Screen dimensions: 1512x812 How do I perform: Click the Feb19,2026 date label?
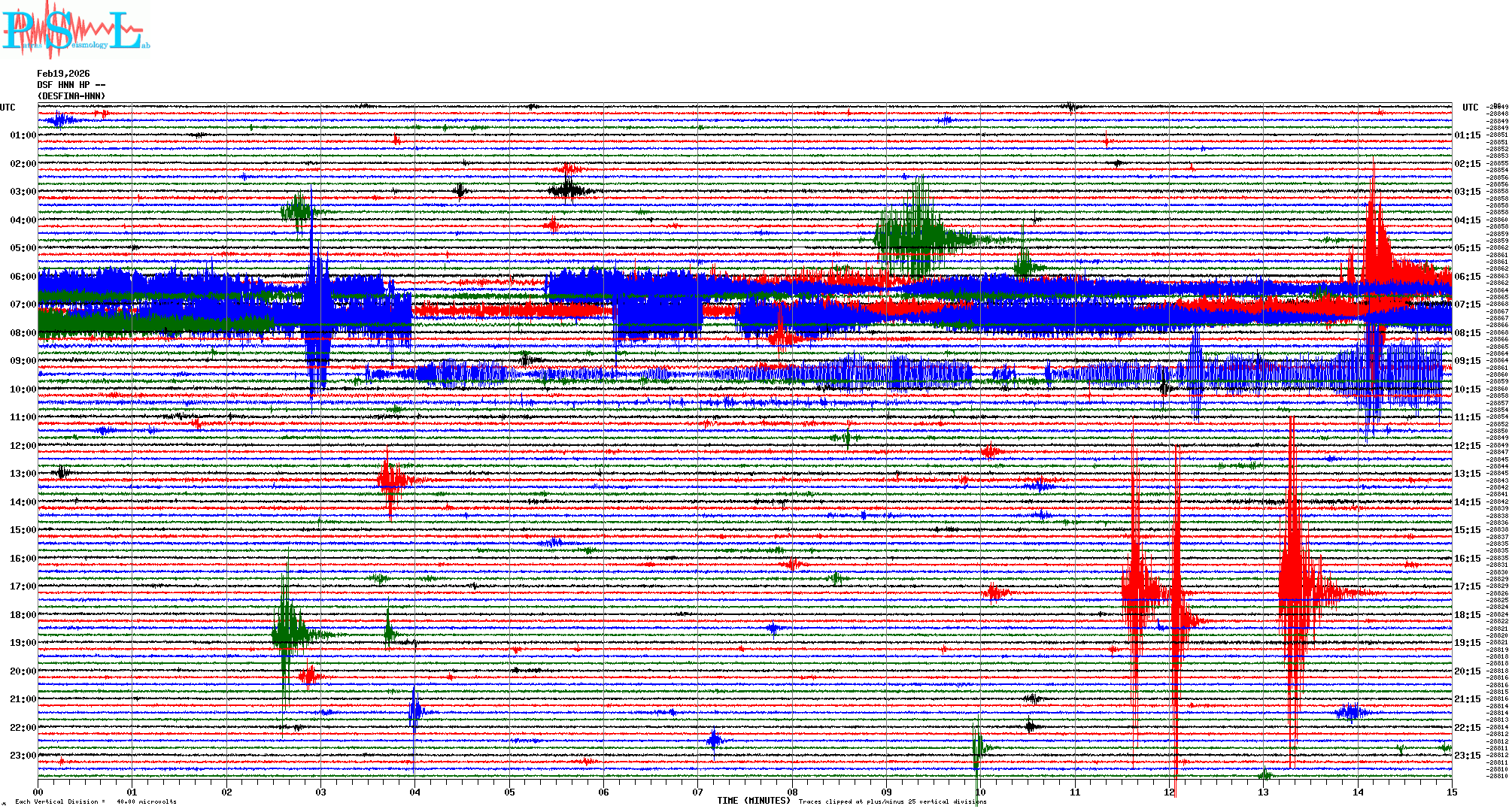pyautogui.click(x=63, y=74)
